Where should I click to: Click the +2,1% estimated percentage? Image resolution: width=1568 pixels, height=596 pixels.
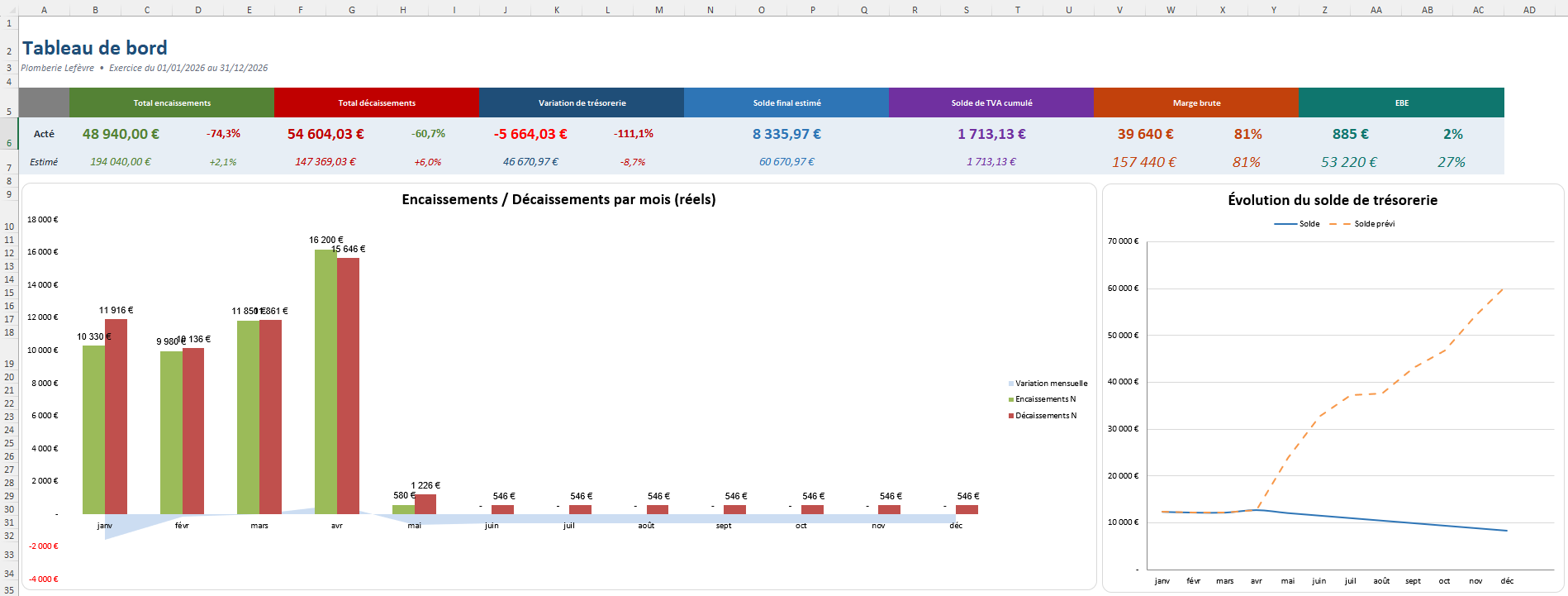tap(223, 162)
